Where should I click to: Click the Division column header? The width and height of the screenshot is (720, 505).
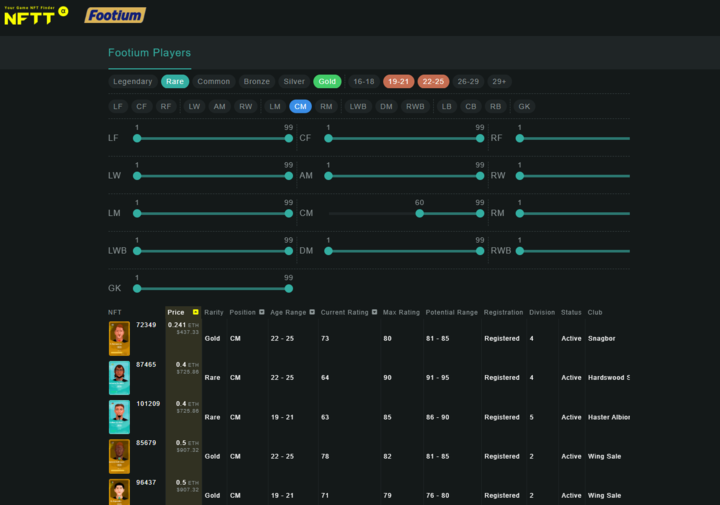click(x=542, y=312)
